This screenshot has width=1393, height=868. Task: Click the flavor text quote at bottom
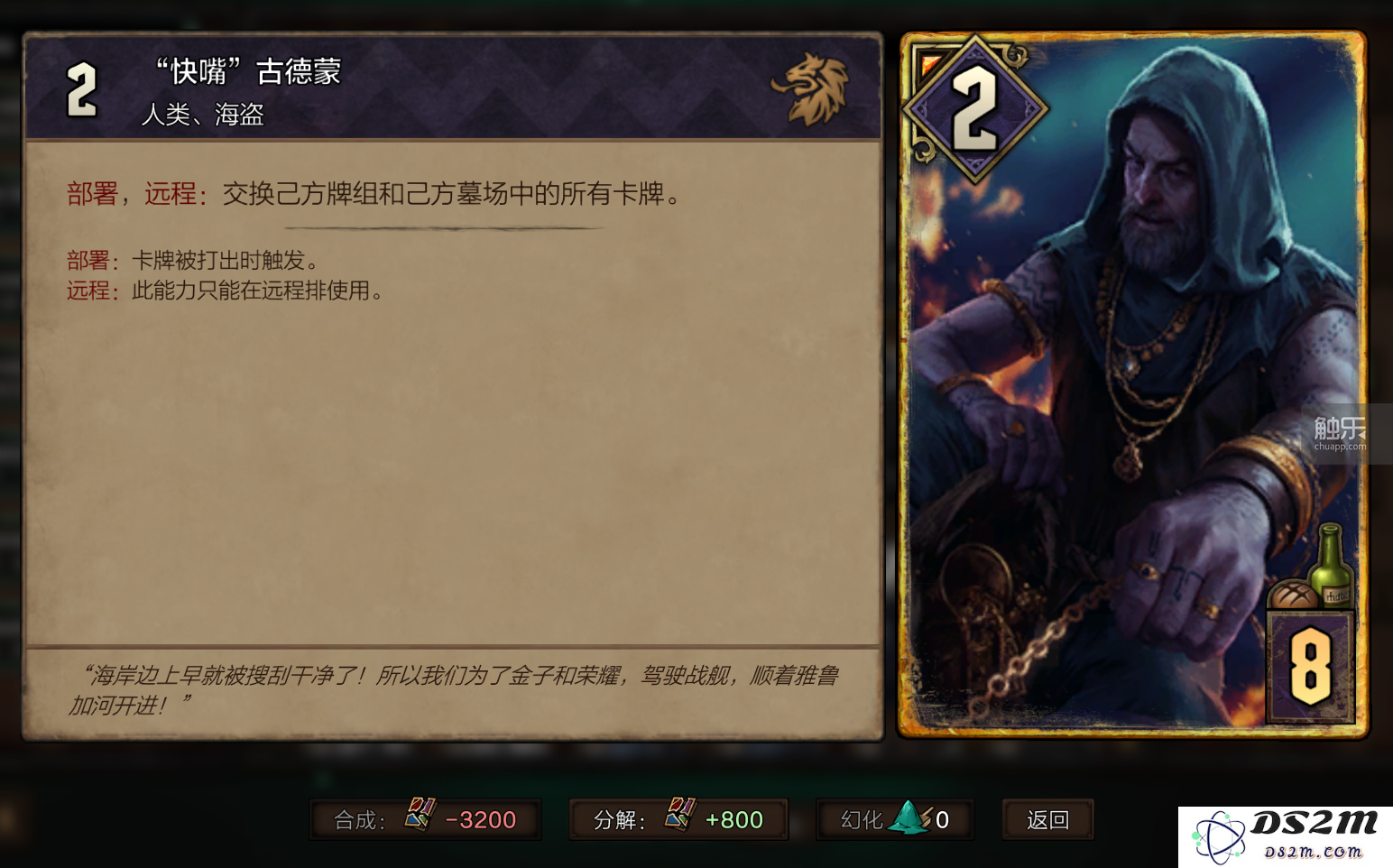click(x=454, y=690)
